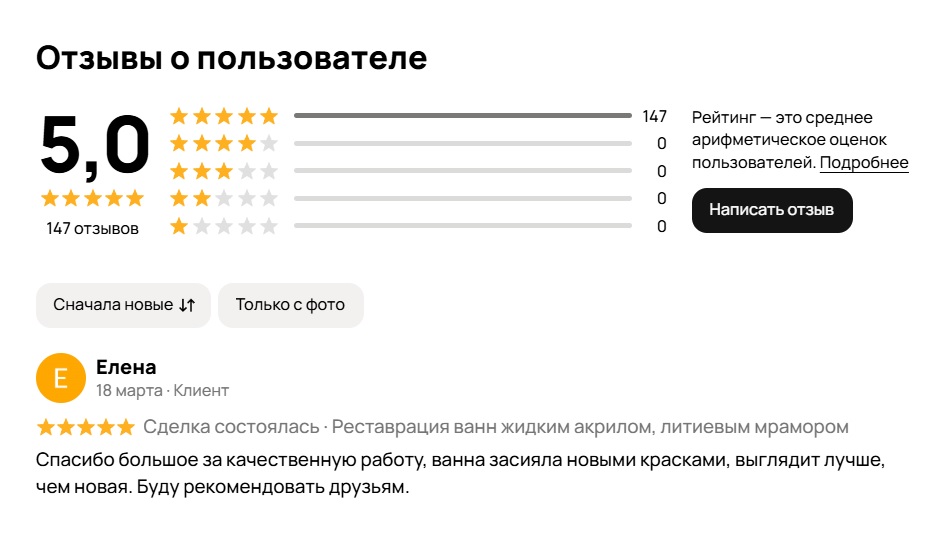Click the large 5,0 rating number
941x533 pixels.
pyautogui.click(x=94, y=147)
